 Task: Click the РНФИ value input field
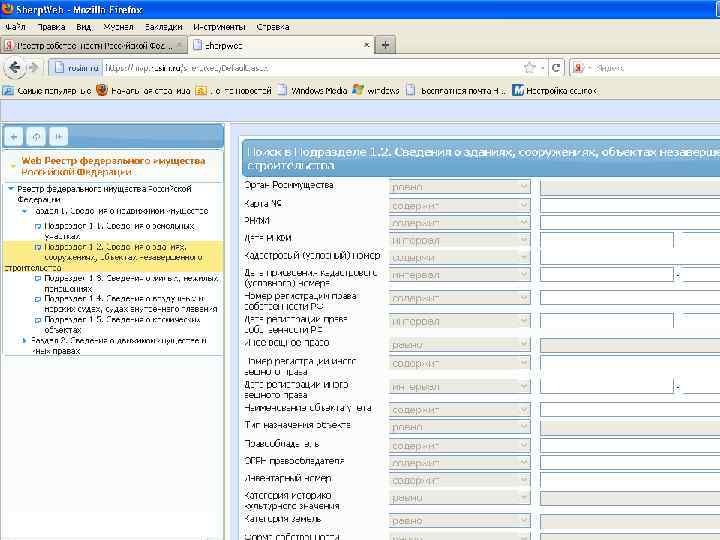[630, 222]
